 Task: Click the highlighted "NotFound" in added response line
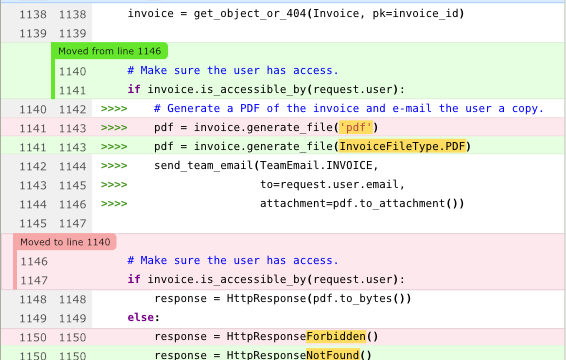pyautogui.click(x=332, y=355)
